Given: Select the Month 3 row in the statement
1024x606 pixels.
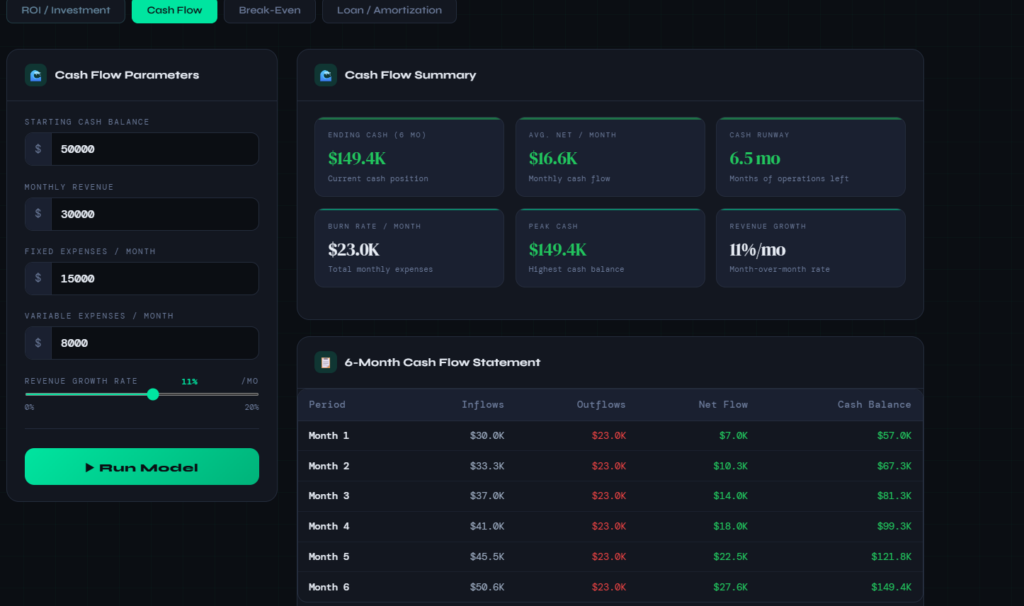Looking at the screenshot, I should coord(610,496).
